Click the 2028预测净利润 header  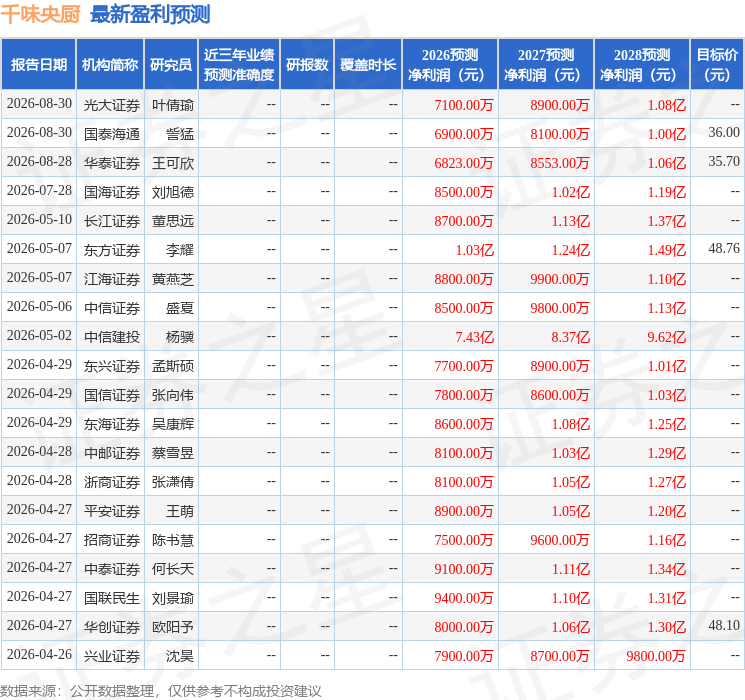click(x=642, y=65)
